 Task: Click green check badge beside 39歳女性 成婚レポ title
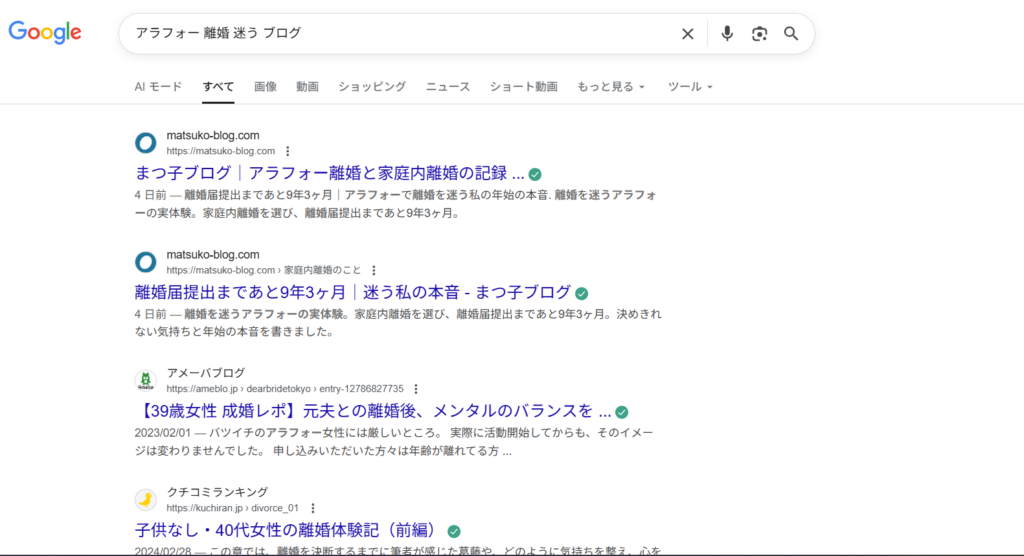click(622, 412)
